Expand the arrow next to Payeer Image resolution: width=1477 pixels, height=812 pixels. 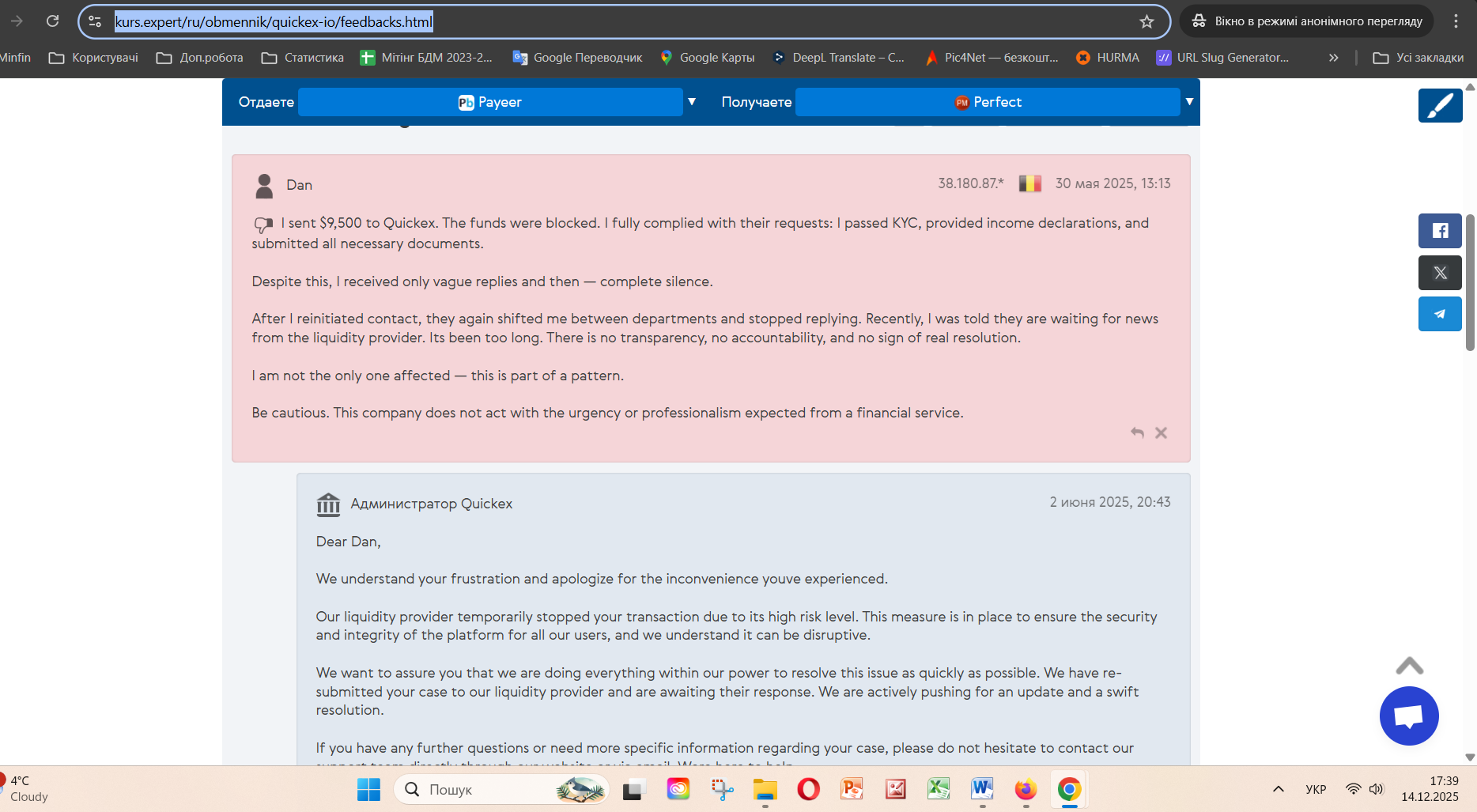pyautogui.click(x=692, y=102)
